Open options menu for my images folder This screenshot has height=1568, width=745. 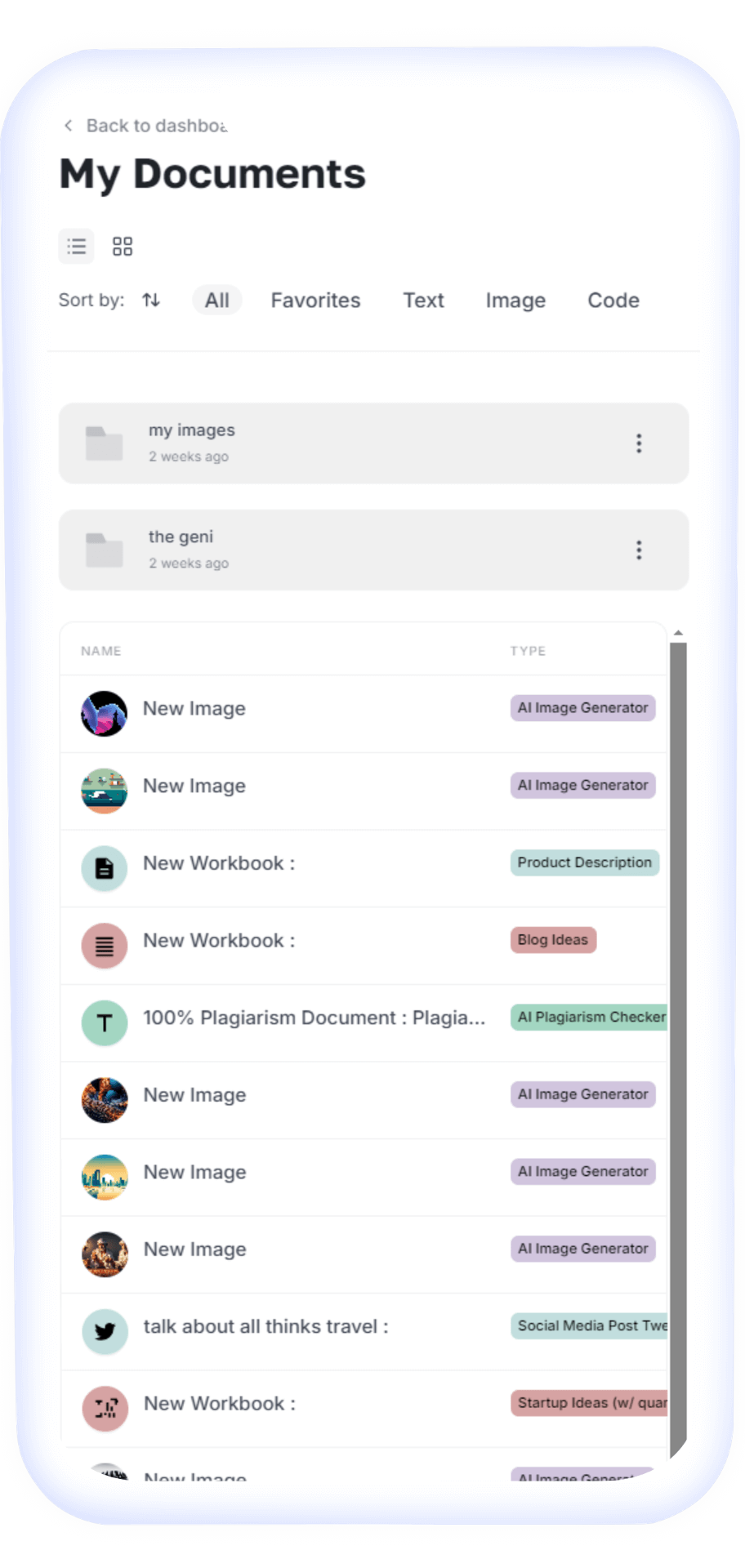(x=639, y=443)
